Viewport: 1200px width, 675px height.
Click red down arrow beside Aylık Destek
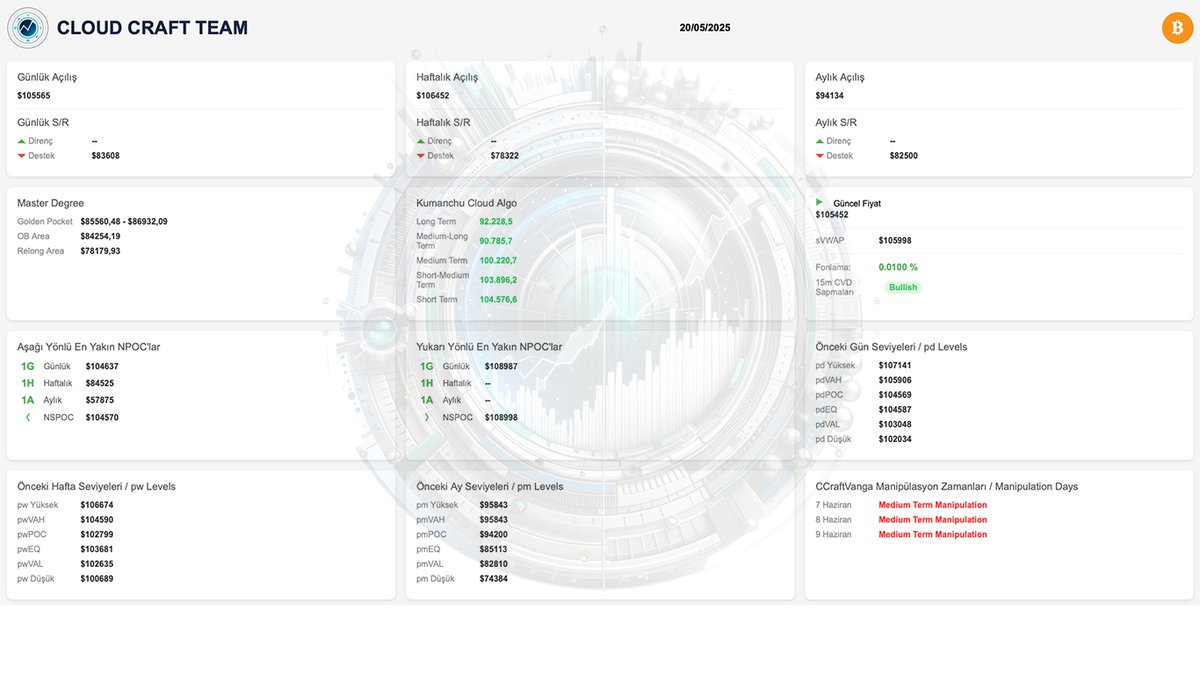pyautogui.click(x=820, y=156)
